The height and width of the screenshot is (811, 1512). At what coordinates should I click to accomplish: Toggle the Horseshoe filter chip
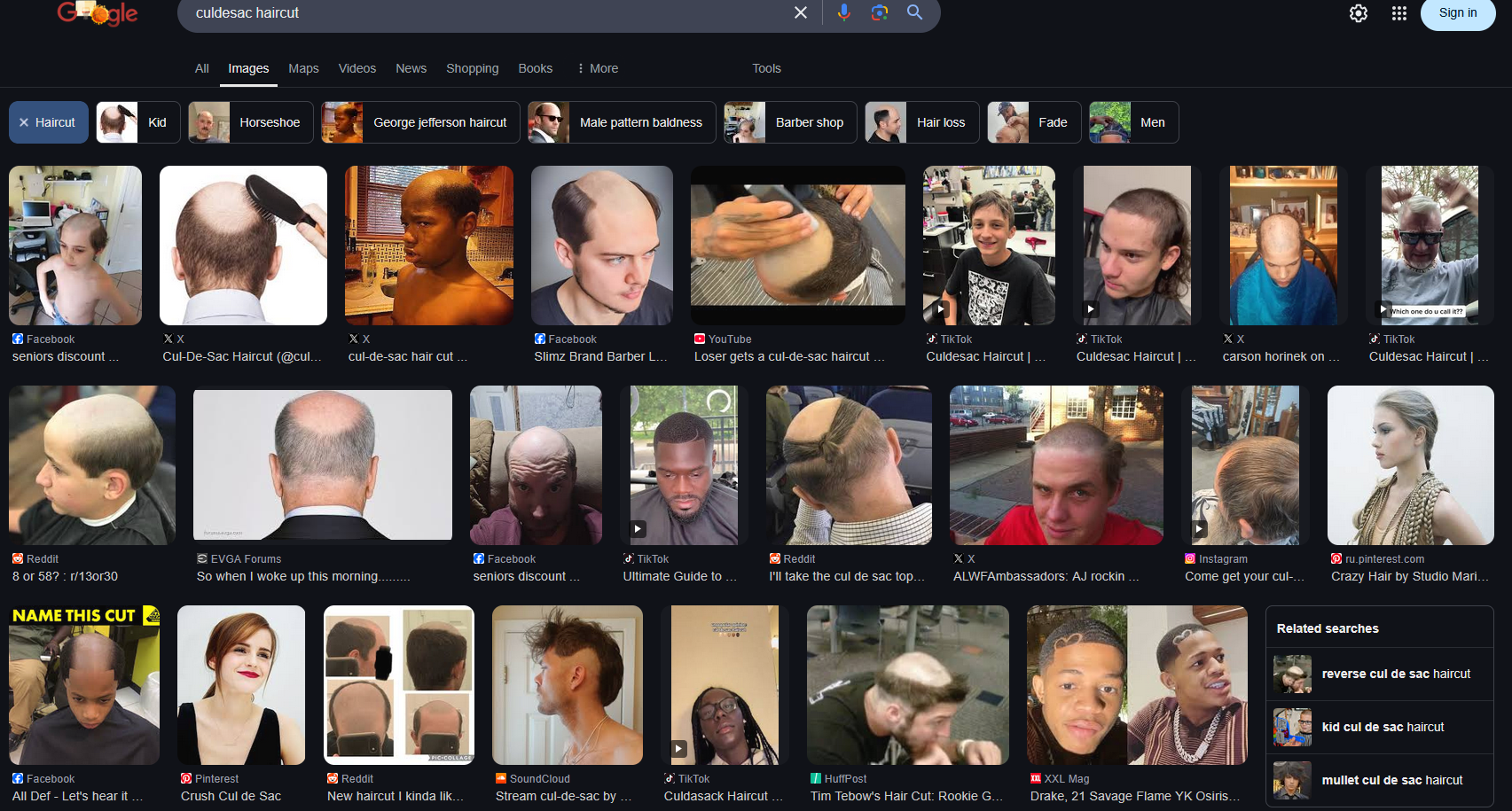(x=251, y=122)
